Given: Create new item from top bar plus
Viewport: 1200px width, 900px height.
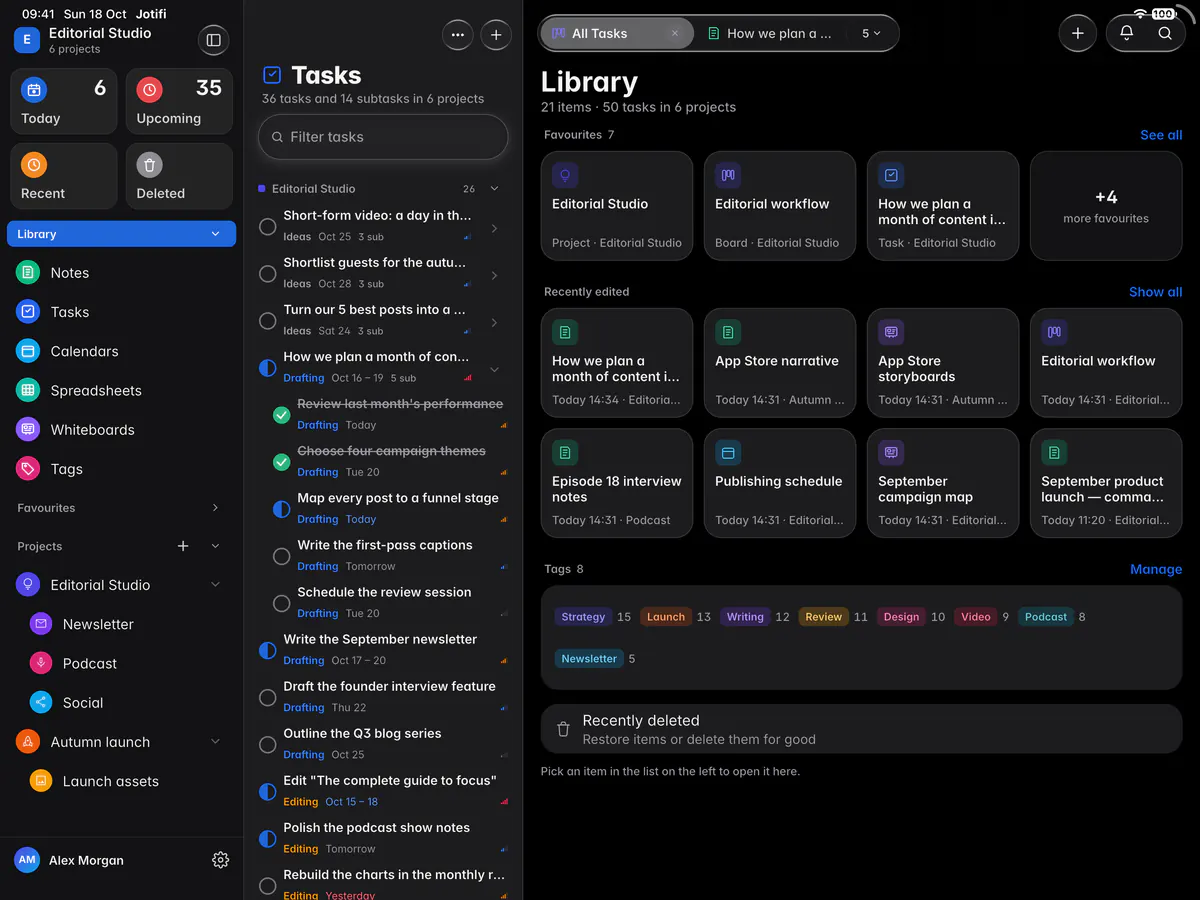Looking at the screenshot, I should 1077,33.
